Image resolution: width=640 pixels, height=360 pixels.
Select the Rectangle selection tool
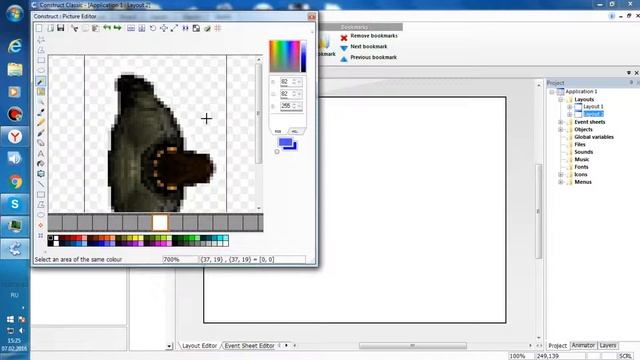pyautogui.click(x=41, y=60)
